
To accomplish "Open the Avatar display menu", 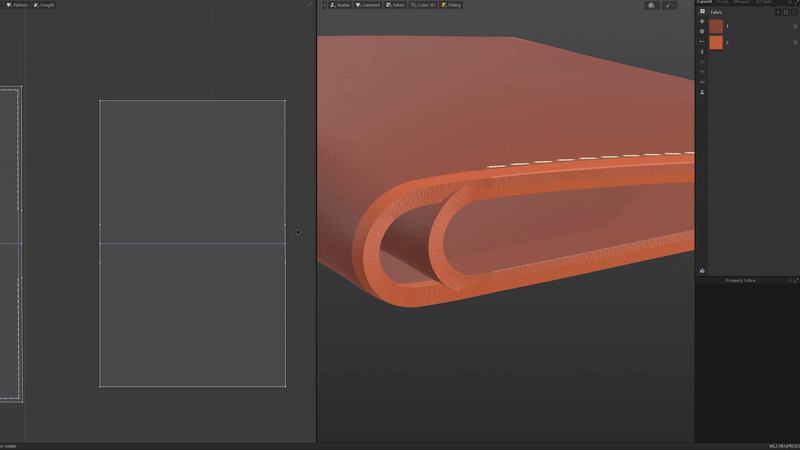I will [340, 5].
